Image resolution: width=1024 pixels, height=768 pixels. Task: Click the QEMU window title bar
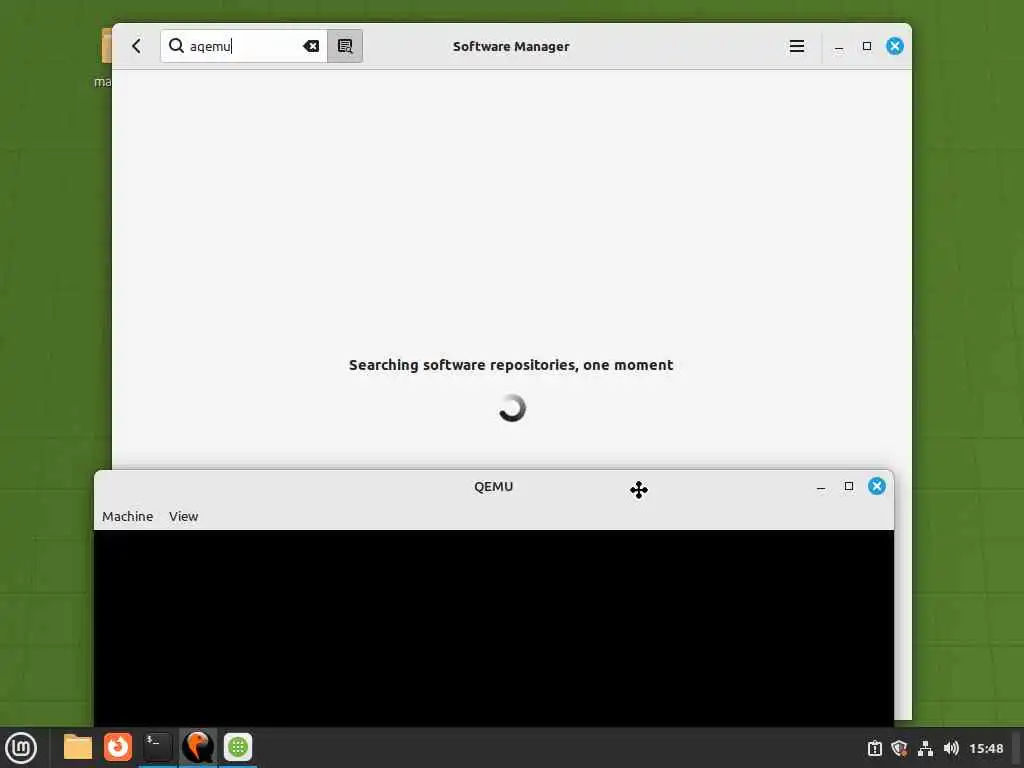pos(494,487)
